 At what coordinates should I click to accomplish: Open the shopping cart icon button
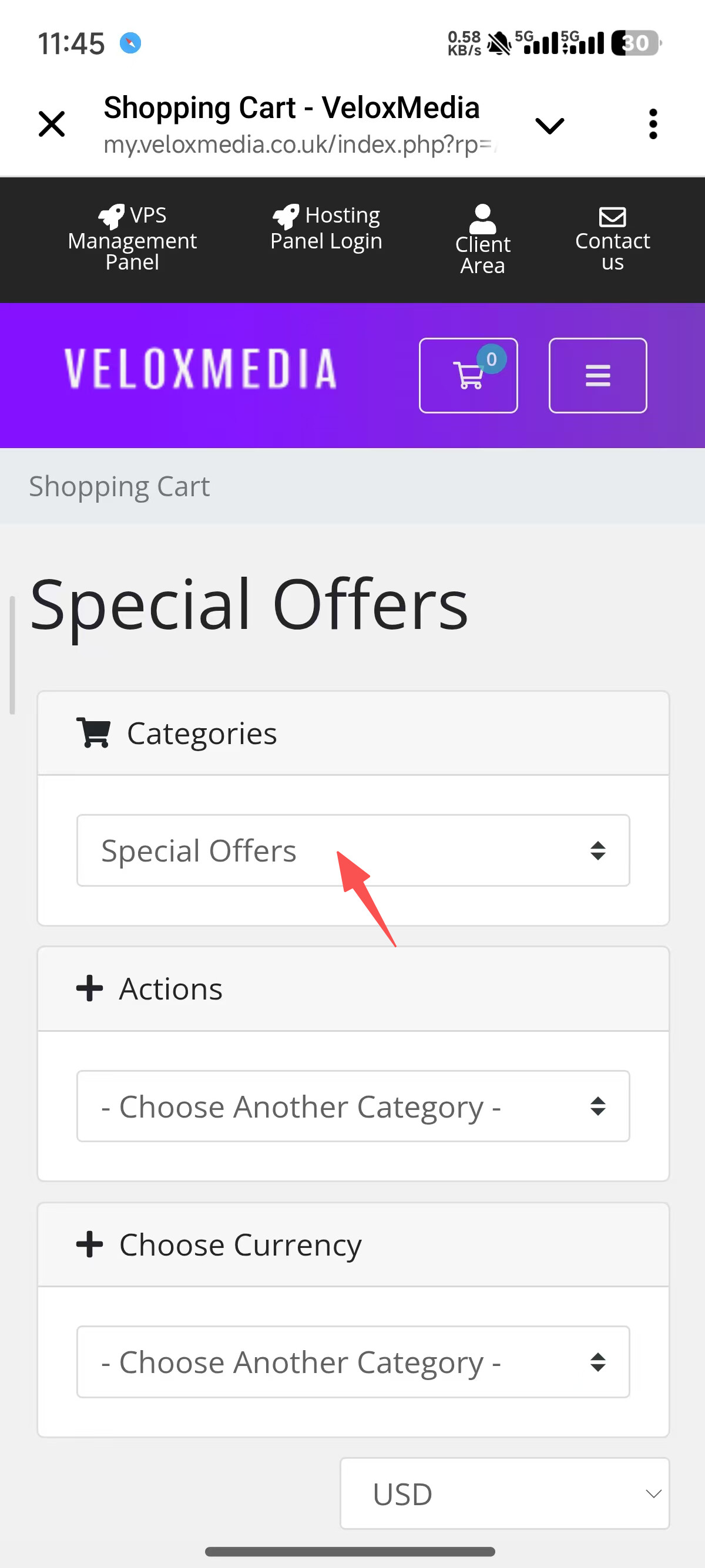pyautogui.click(x=468, y=376)
